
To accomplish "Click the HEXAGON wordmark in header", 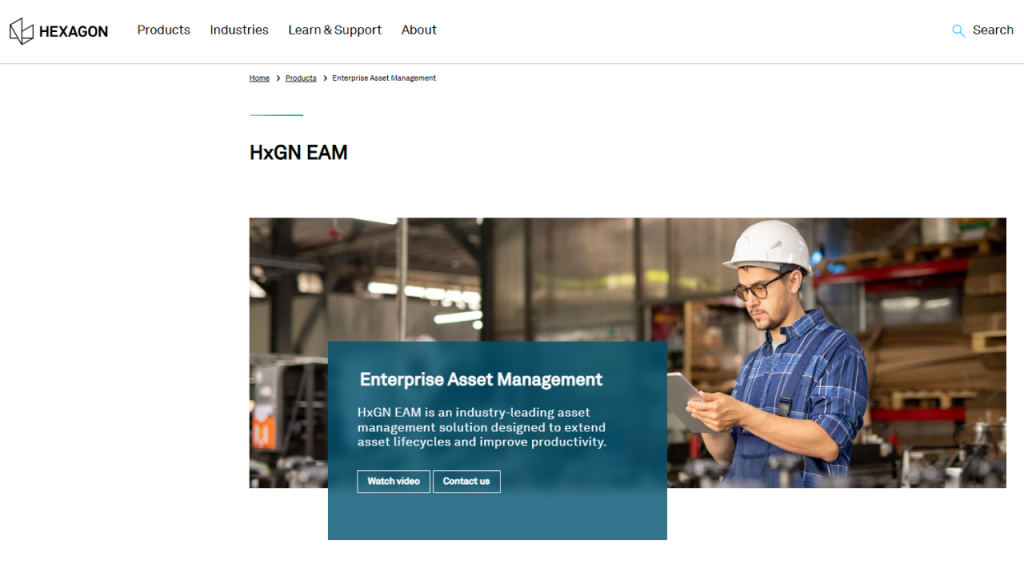I will tap(73, 31).
